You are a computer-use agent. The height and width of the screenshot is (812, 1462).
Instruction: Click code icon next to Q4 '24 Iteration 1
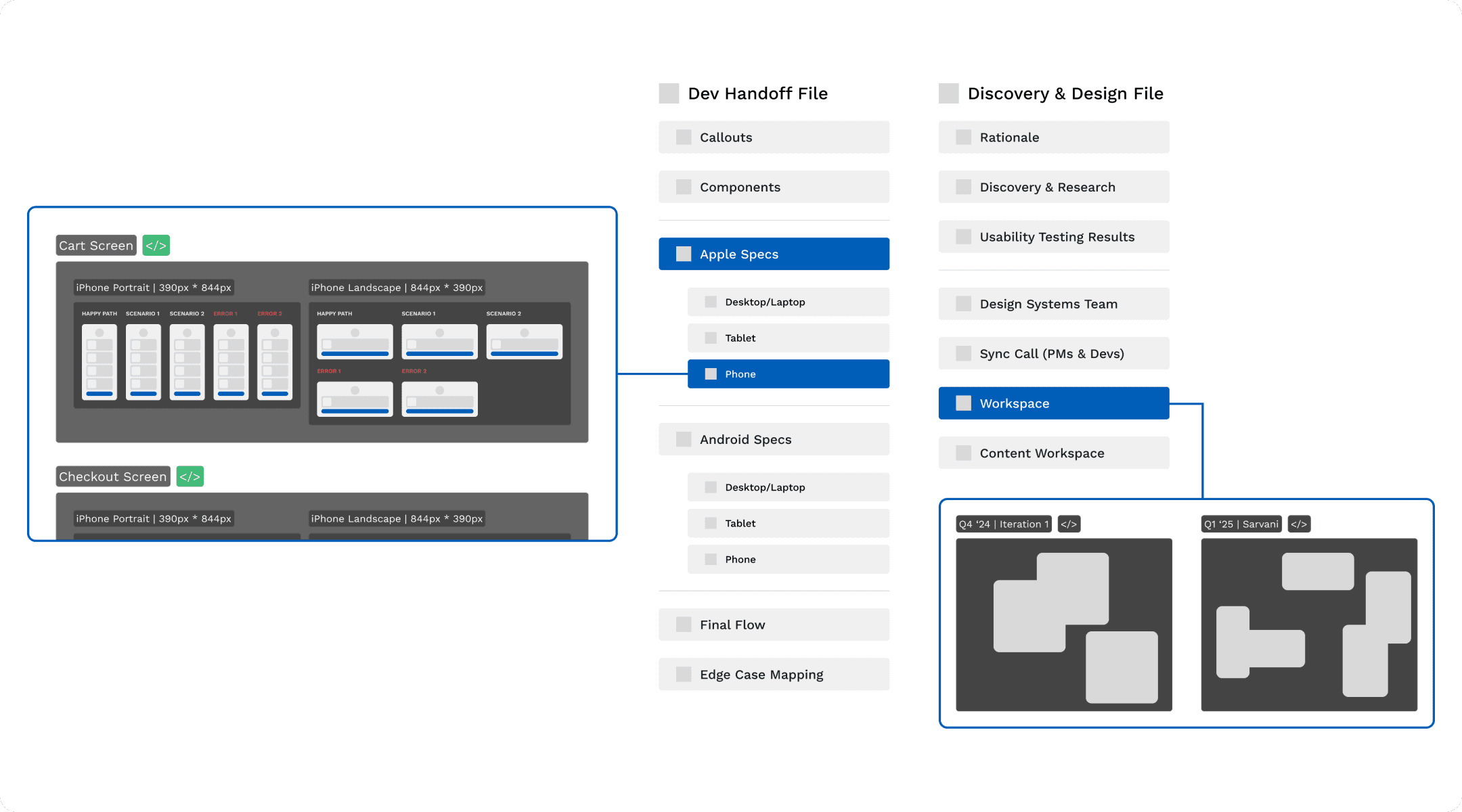tap(1069, 524)
